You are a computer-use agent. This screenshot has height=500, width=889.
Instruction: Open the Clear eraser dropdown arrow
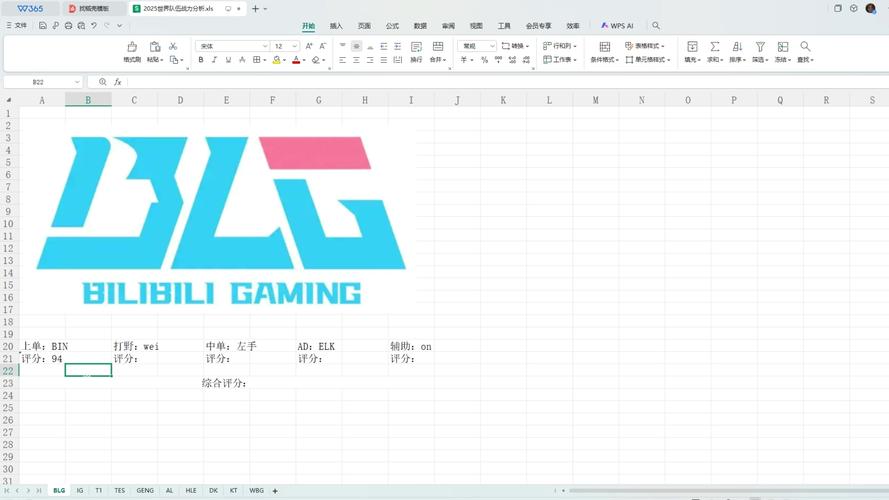pos(324,60)
